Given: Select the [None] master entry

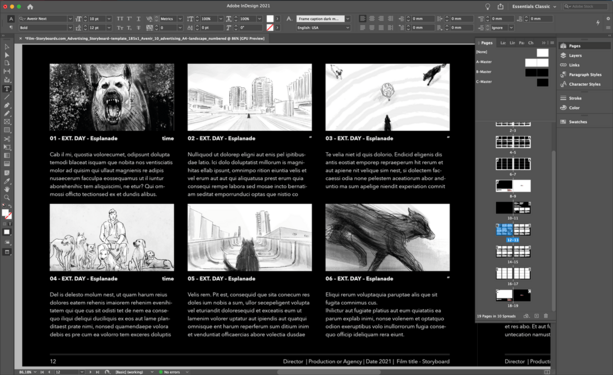Looking at the screenshot, I should click(513, 52).
